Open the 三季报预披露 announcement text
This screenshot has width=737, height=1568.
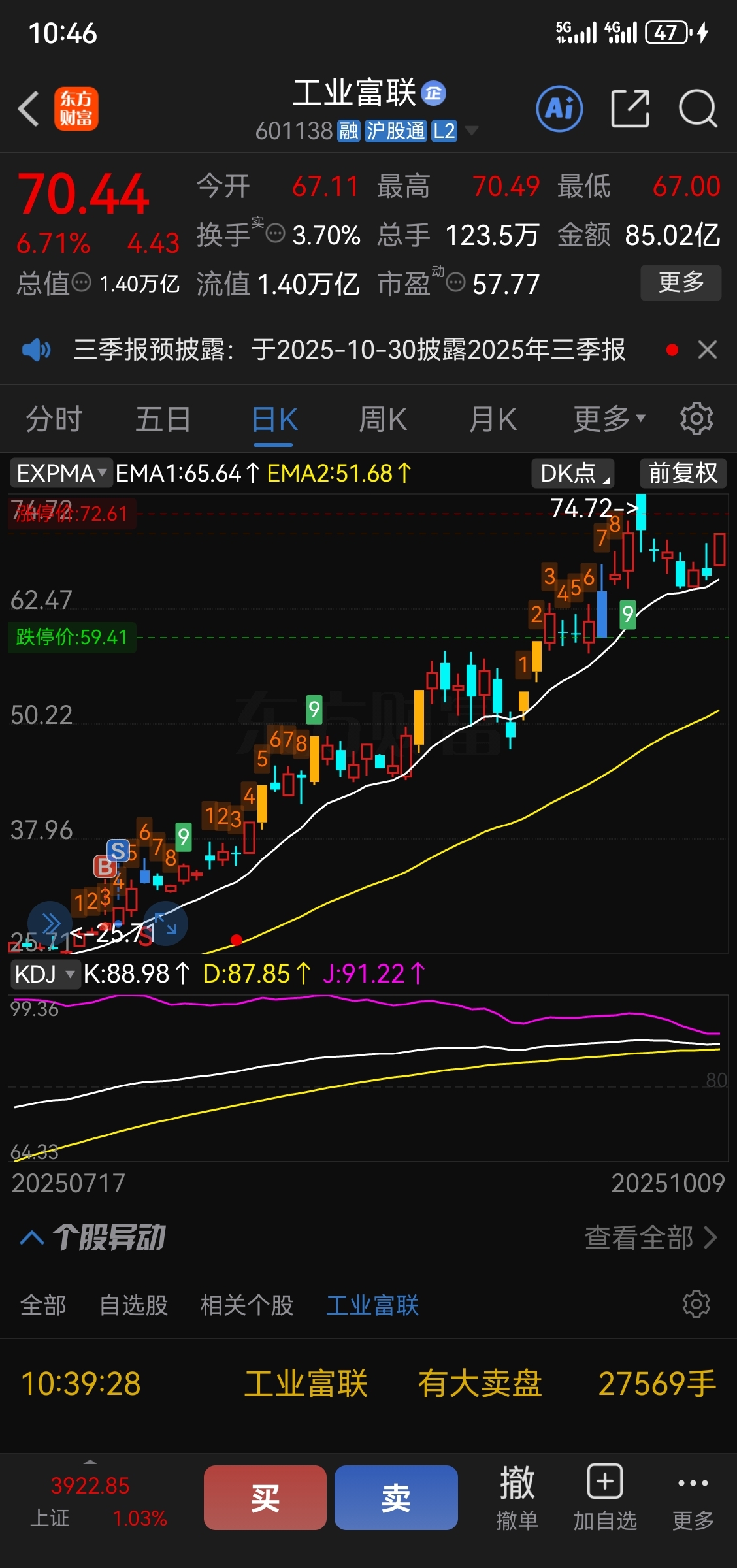349,350
